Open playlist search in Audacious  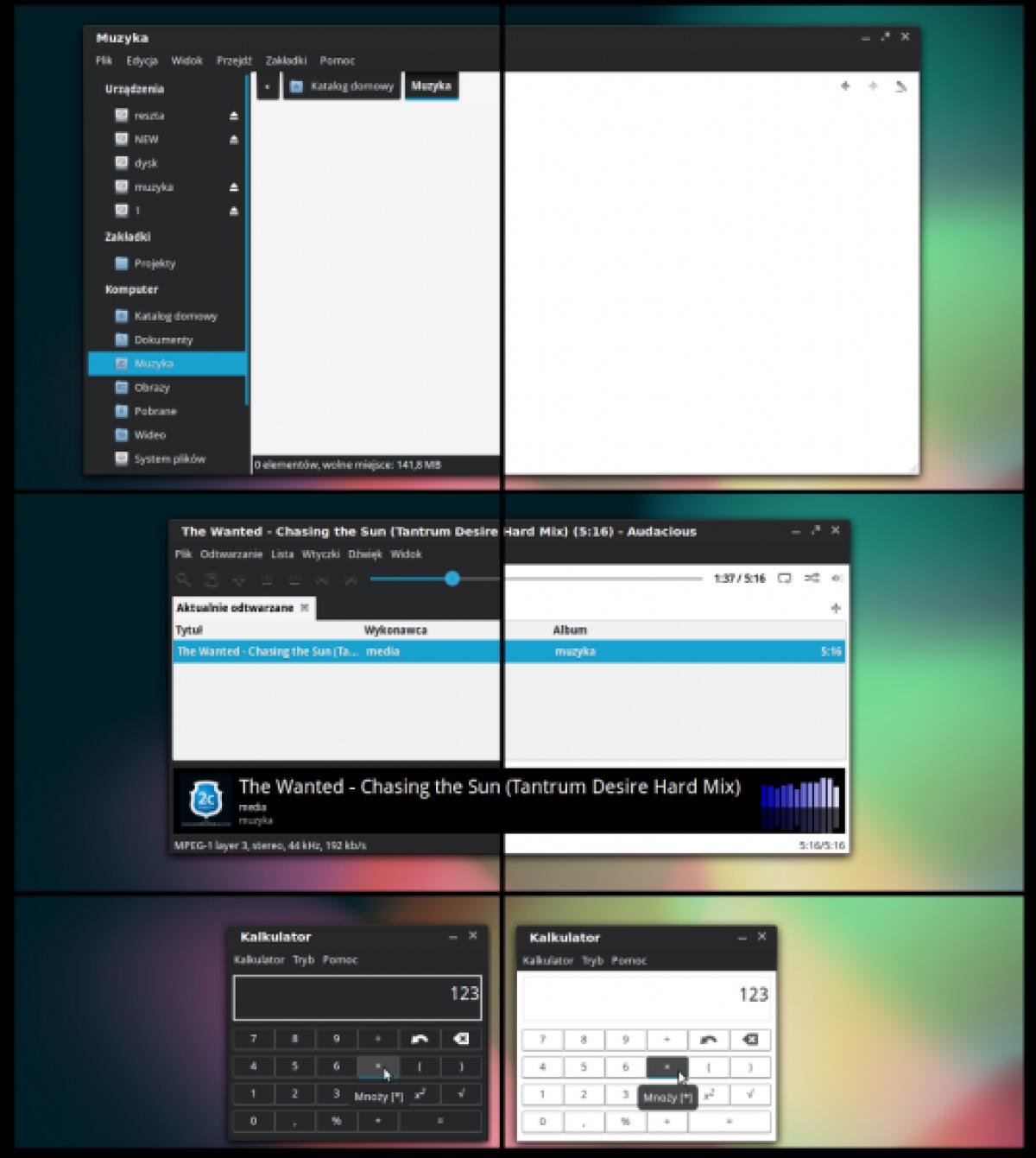[x=183, y=579]
